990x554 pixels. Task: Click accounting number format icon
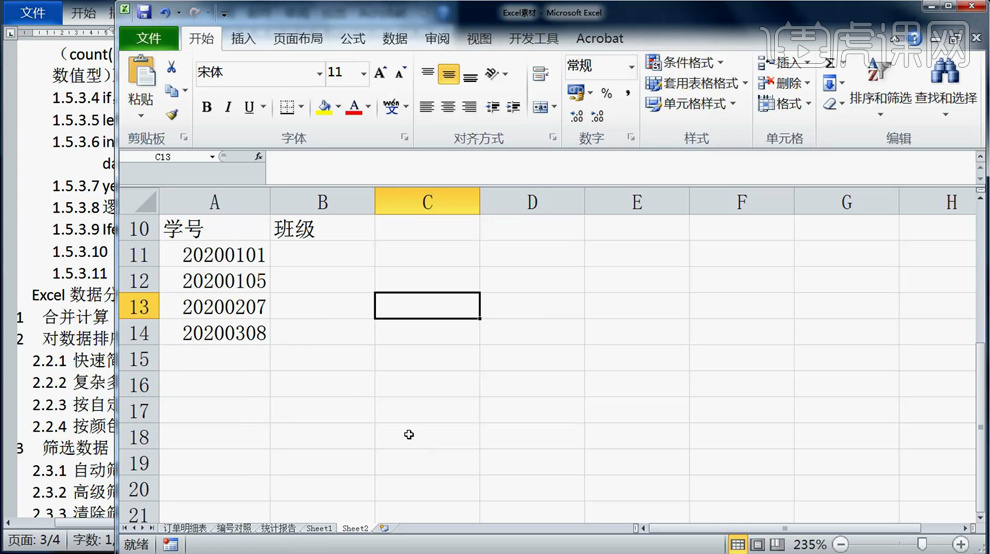[x=576, y=92]
